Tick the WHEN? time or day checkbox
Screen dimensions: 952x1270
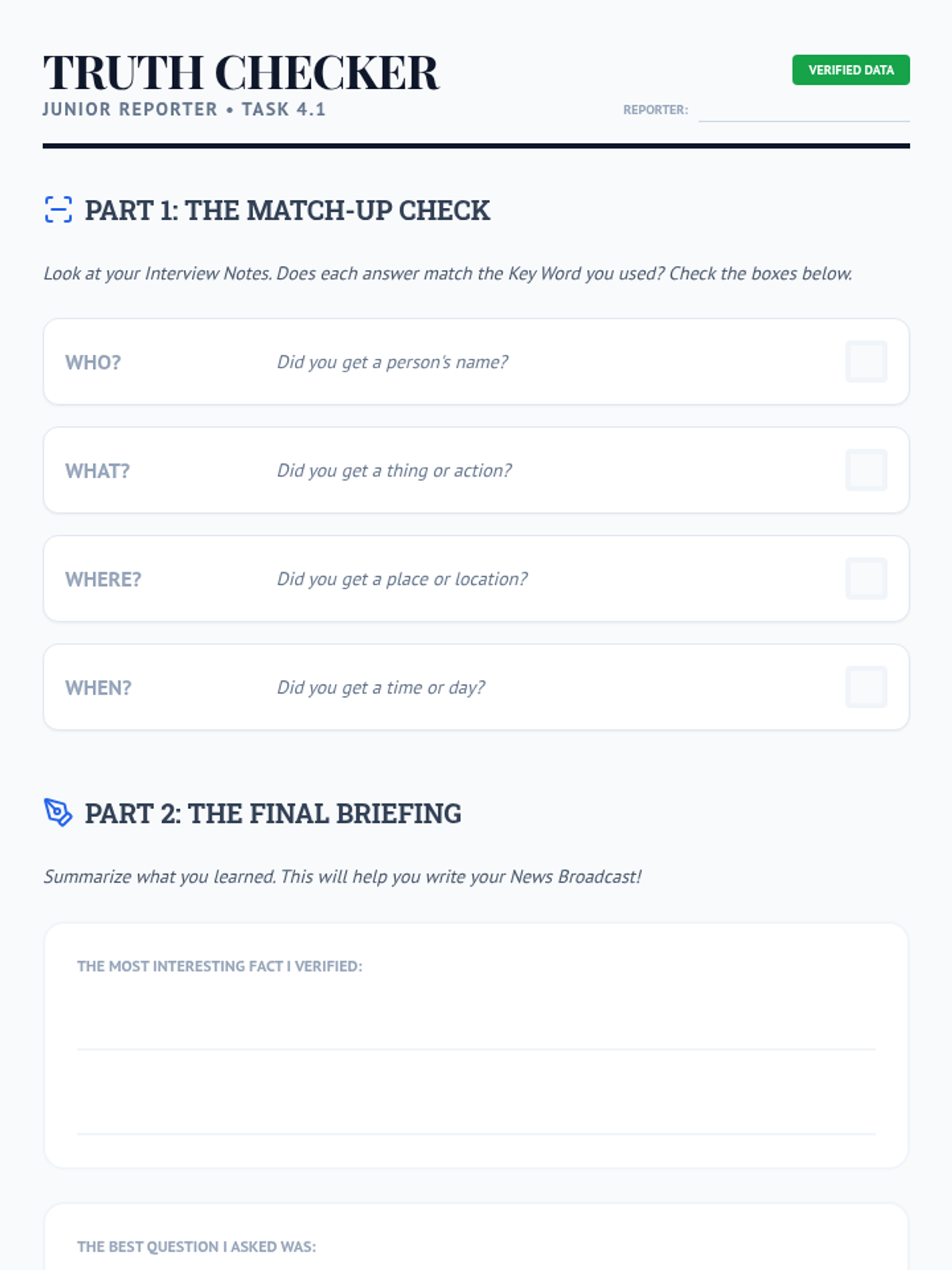[x=866, y=687]
